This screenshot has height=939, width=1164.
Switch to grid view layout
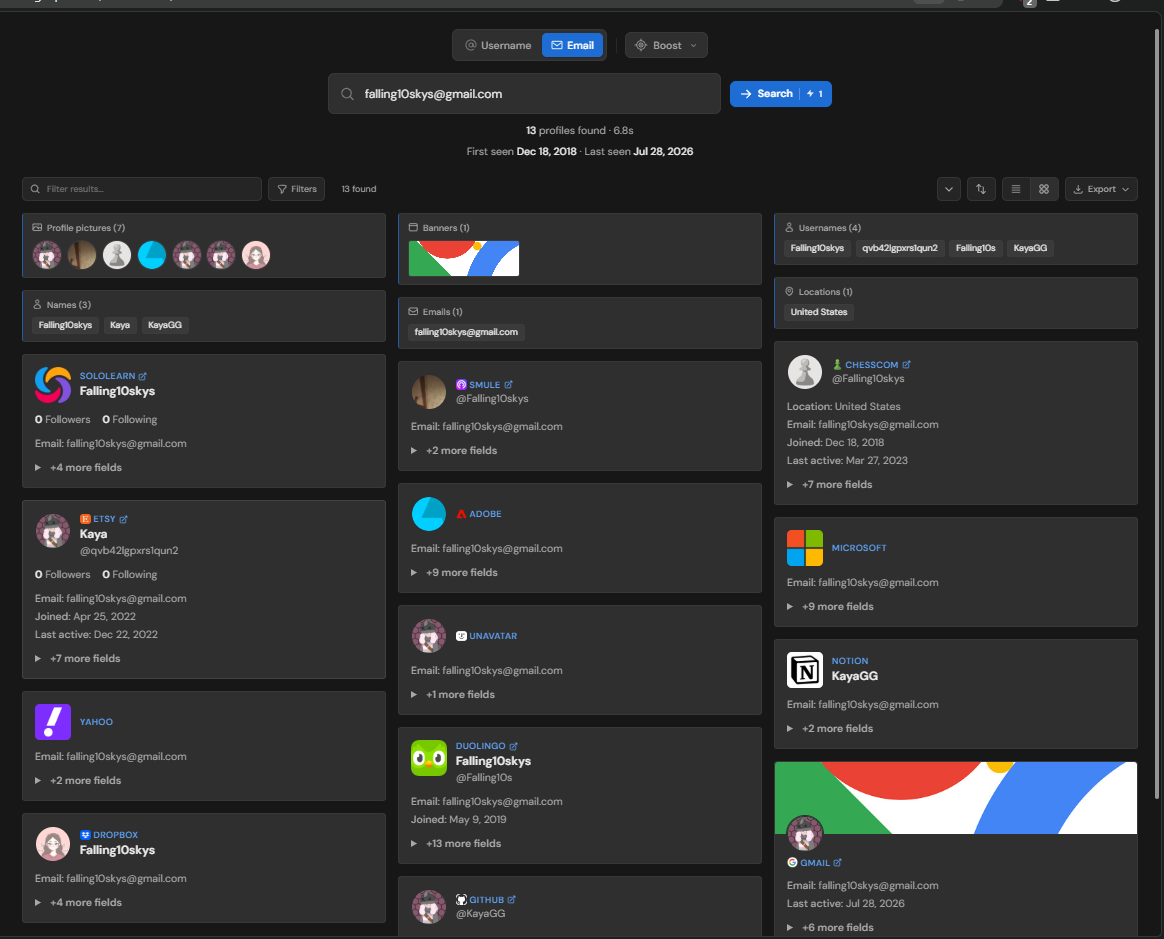tap(1044, 189)
